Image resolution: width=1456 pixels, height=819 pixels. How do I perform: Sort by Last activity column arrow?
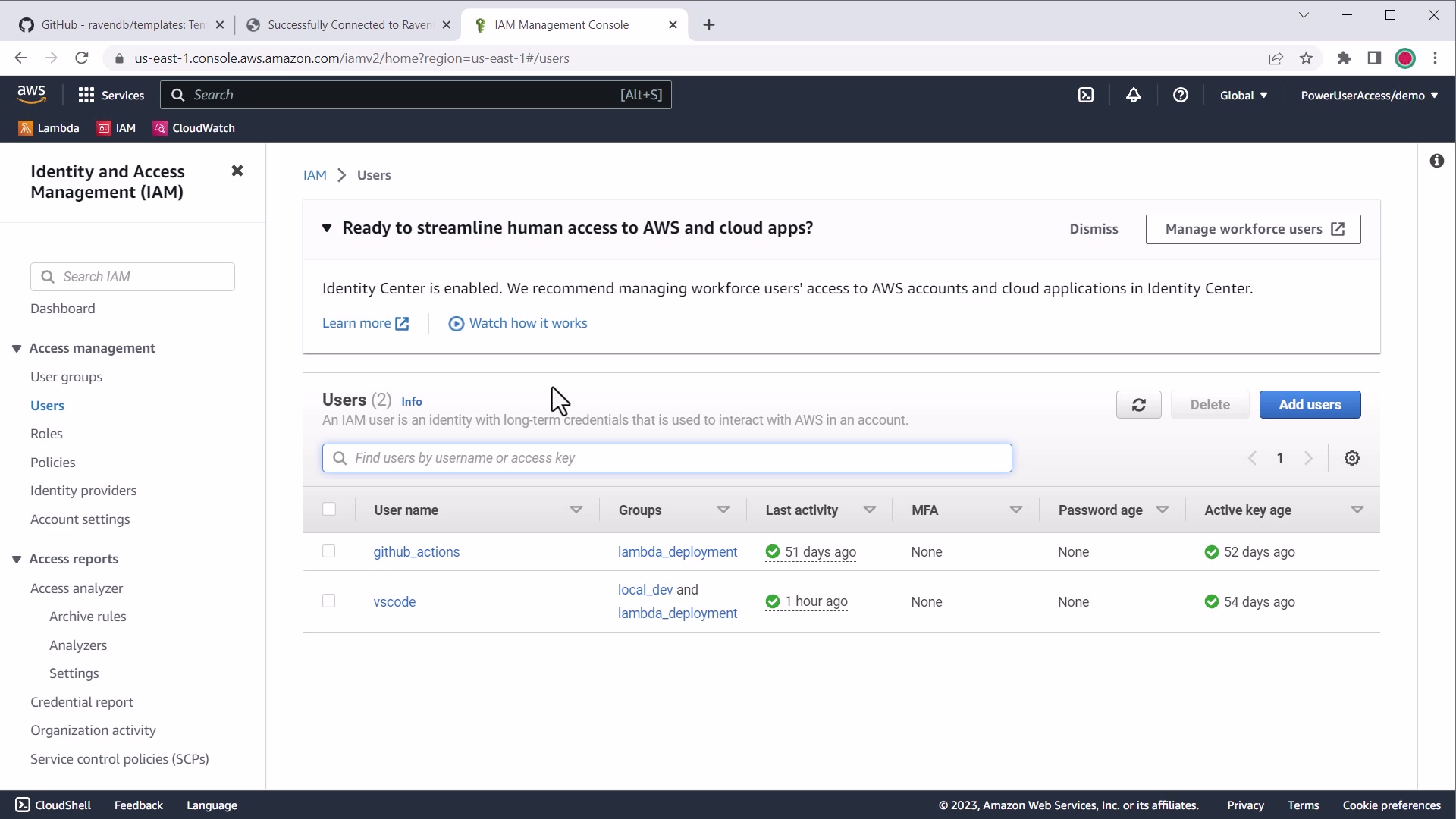click(870, 510)
